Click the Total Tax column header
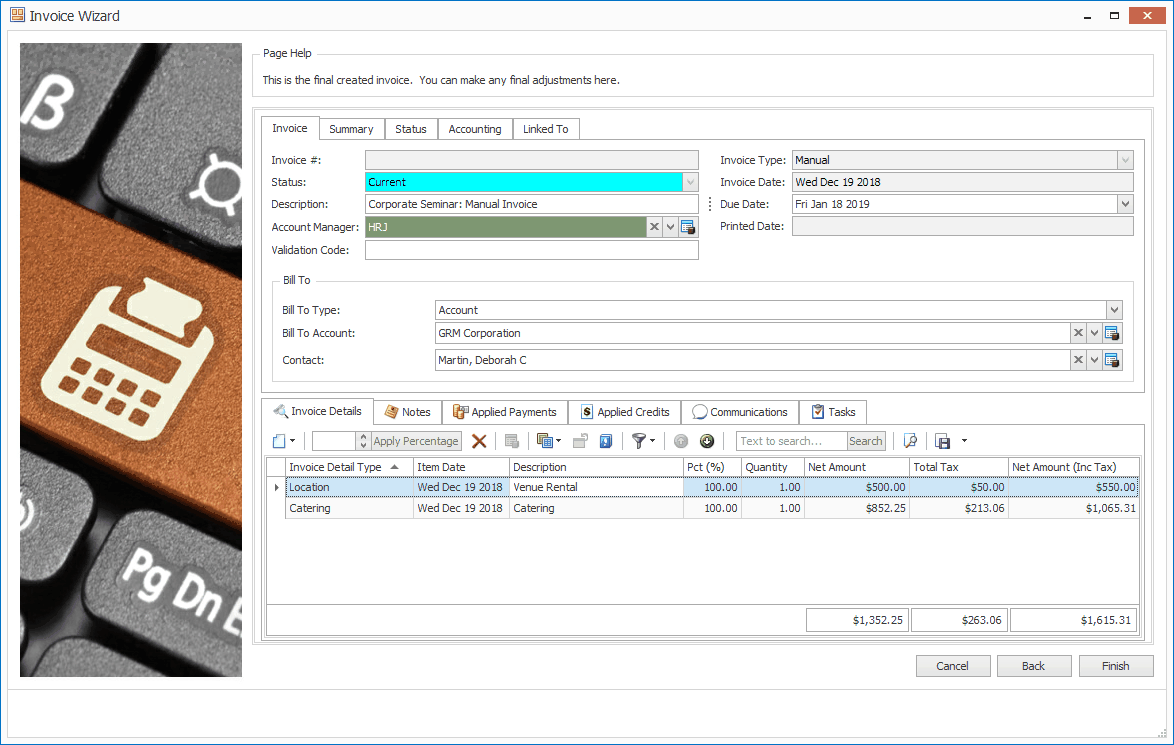Screen dimensions: 1174x745 click(x=959, y=466)
